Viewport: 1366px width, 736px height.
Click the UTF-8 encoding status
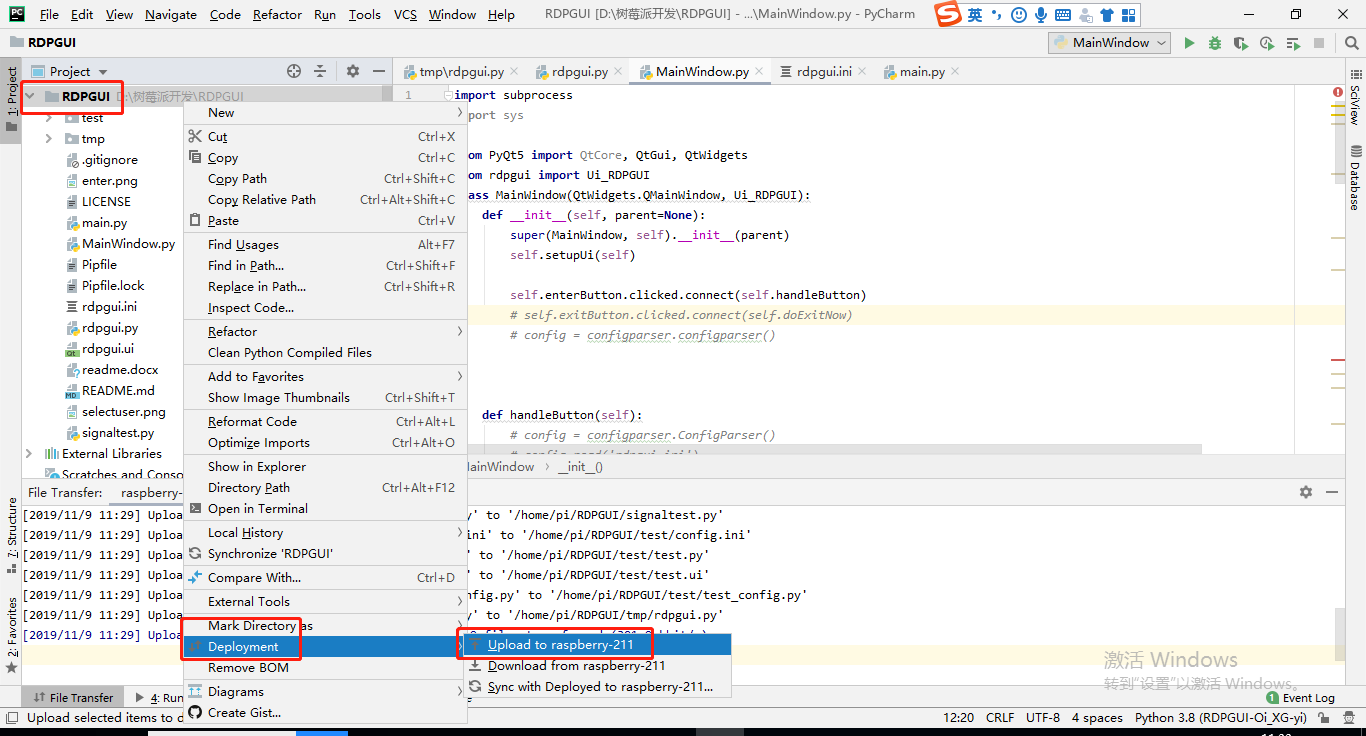tap(1042, 718)
